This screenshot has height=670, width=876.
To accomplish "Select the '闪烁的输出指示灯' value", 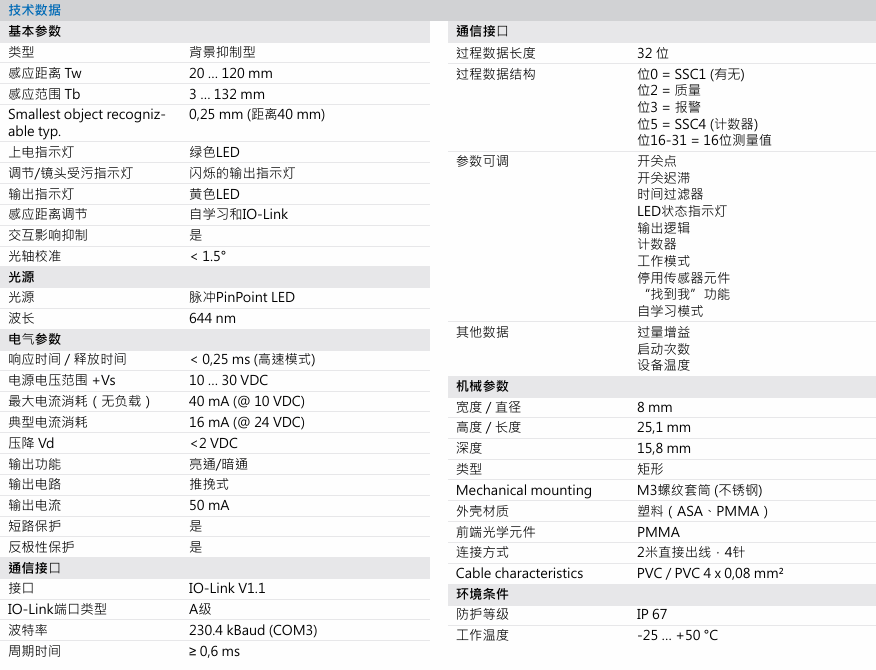I will pos(242,173).
